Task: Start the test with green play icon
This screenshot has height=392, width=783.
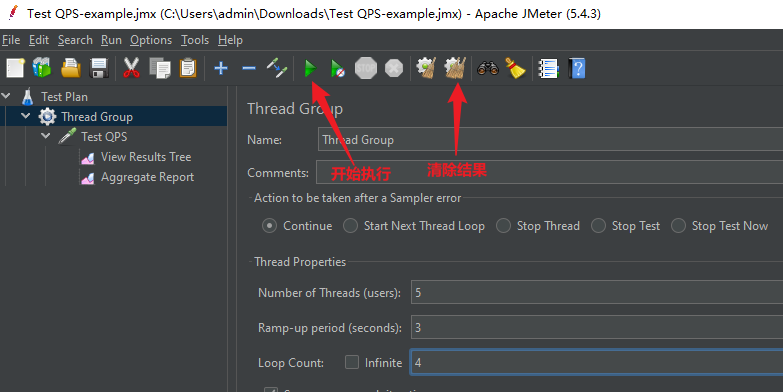Action: pyautogui.click(x=310, y=68)
